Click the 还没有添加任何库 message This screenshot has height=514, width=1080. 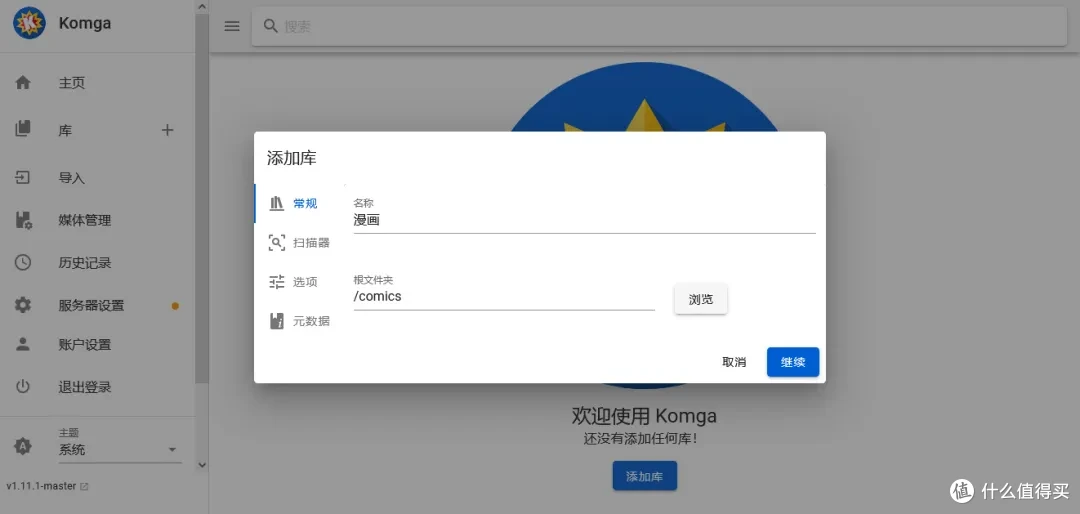[640, 438]
